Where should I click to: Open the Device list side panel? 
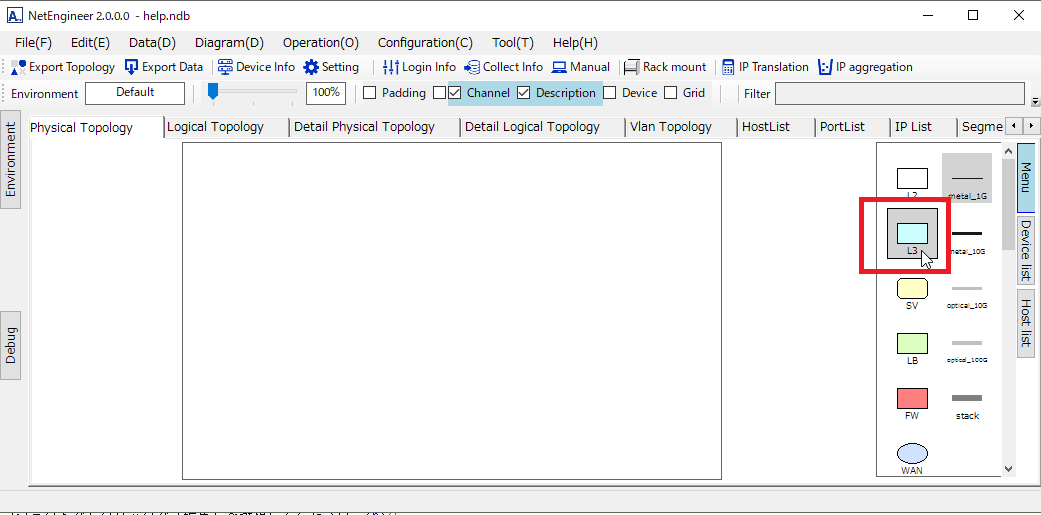pos(1026,250)
